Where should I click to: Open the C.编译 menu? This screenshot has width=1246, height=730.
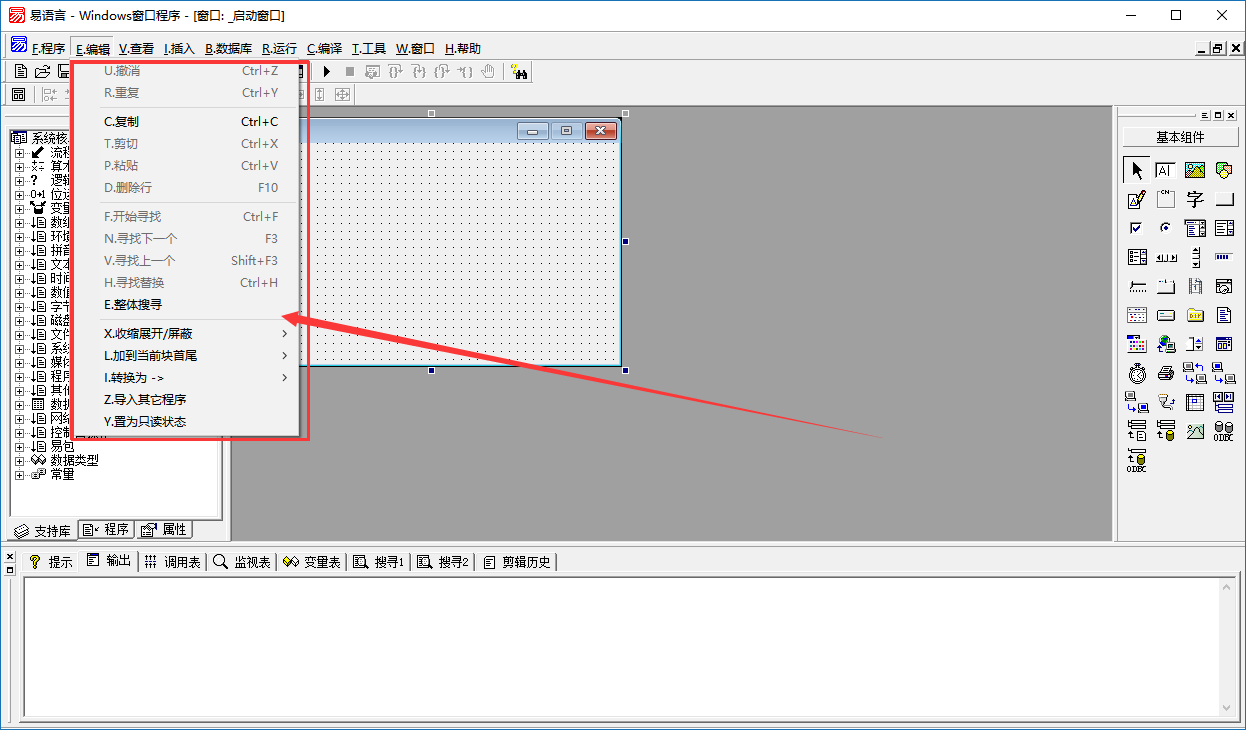tap(325, 48)
